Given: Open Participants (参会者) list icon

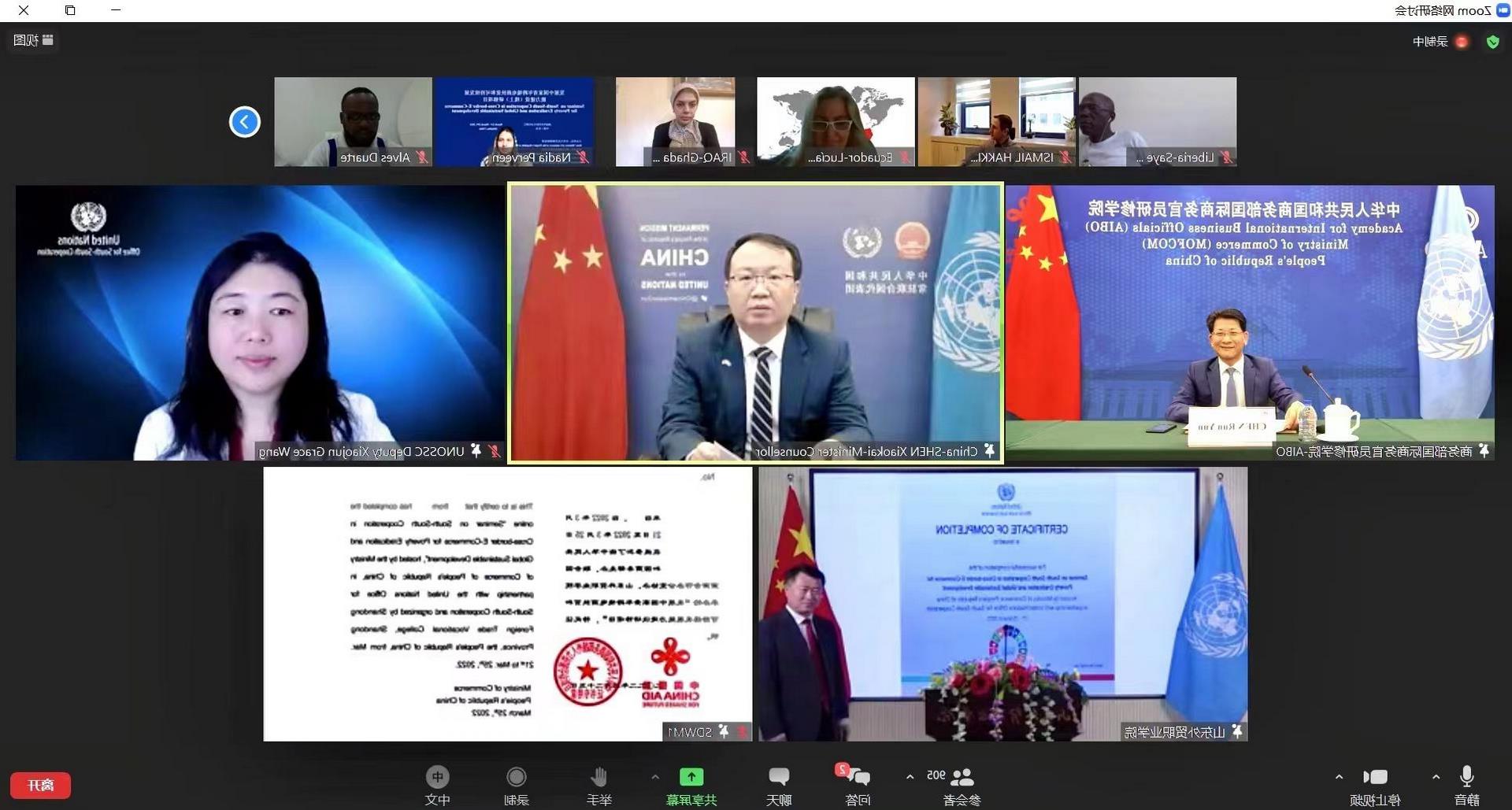Looking at the screenshot, I should 962,777.
